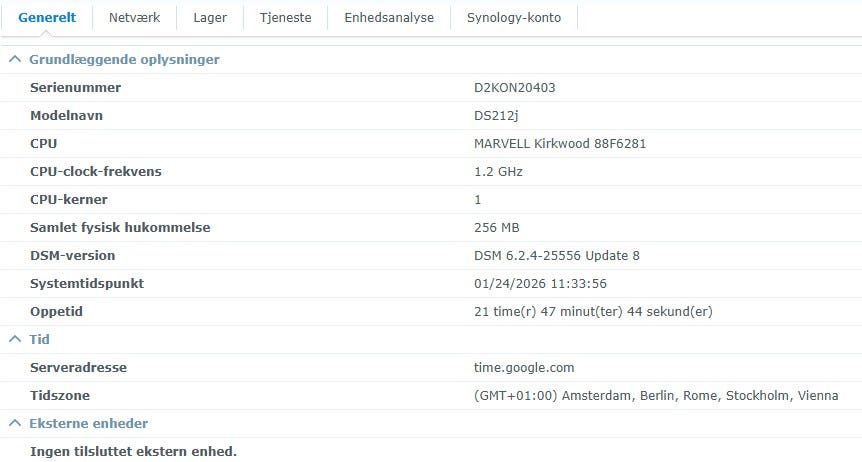862x462 pixels.
Task: Click the Systemtidspunkt label
Action: click(x=87, y=283)
